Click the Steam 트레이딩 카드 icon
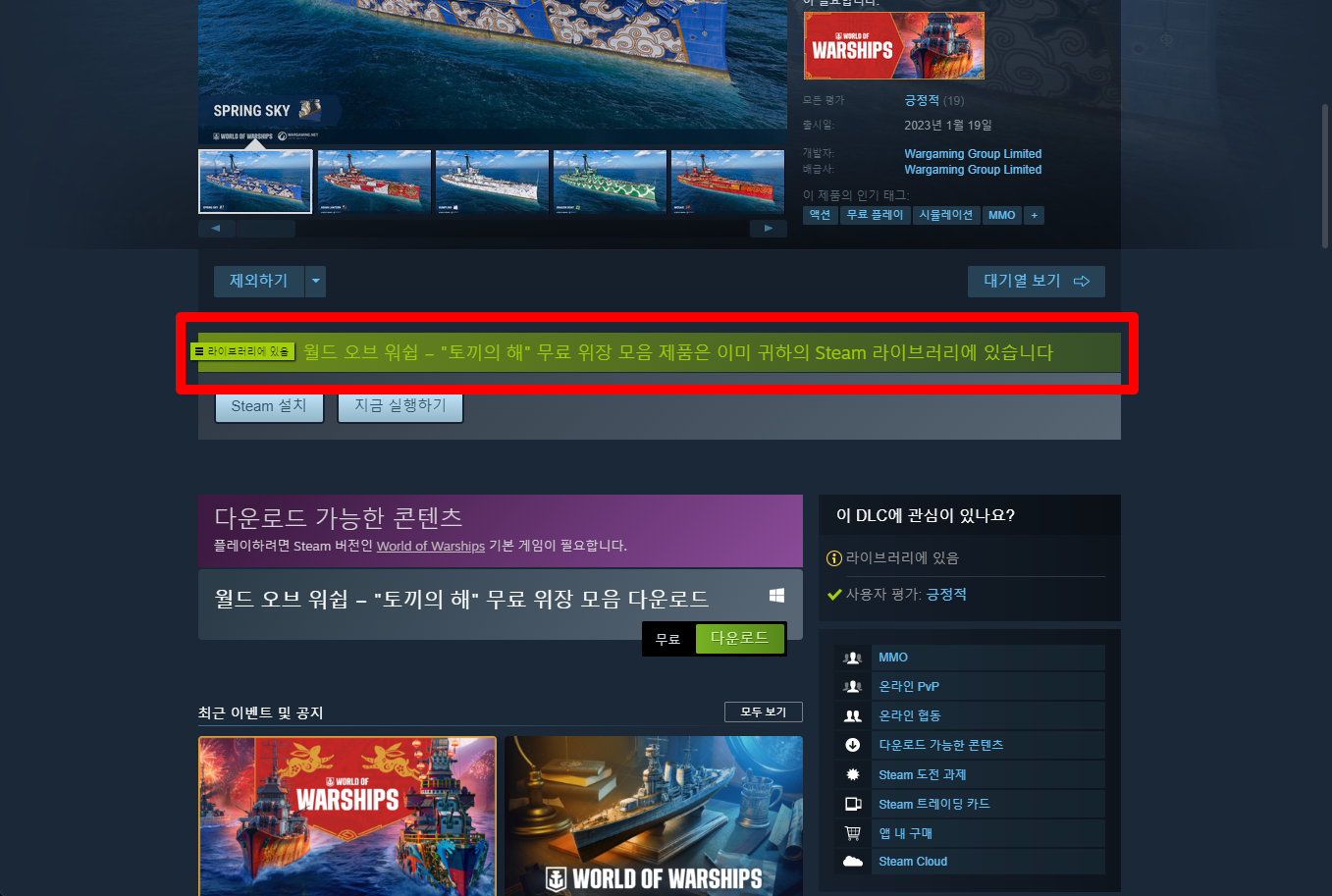 click(x=853, y=804)
